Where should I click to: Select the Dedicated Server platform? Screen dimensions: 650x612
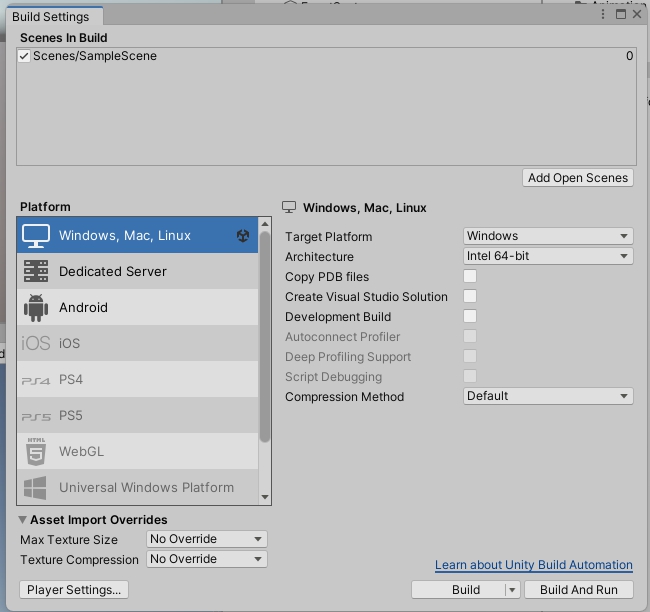[x=137, y=271]
